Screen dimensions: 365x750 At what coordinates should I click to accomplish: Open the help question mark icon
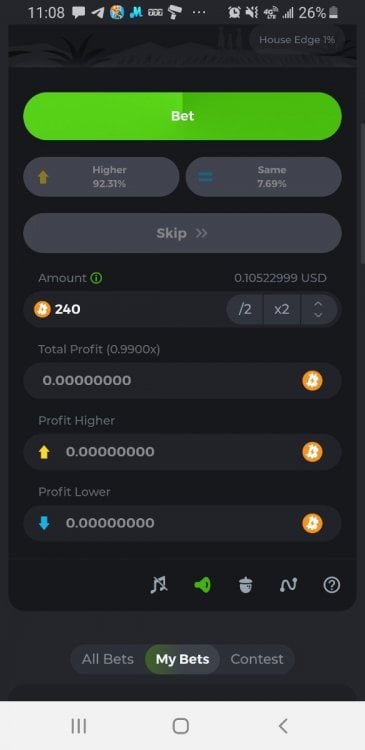pos(332,585)
